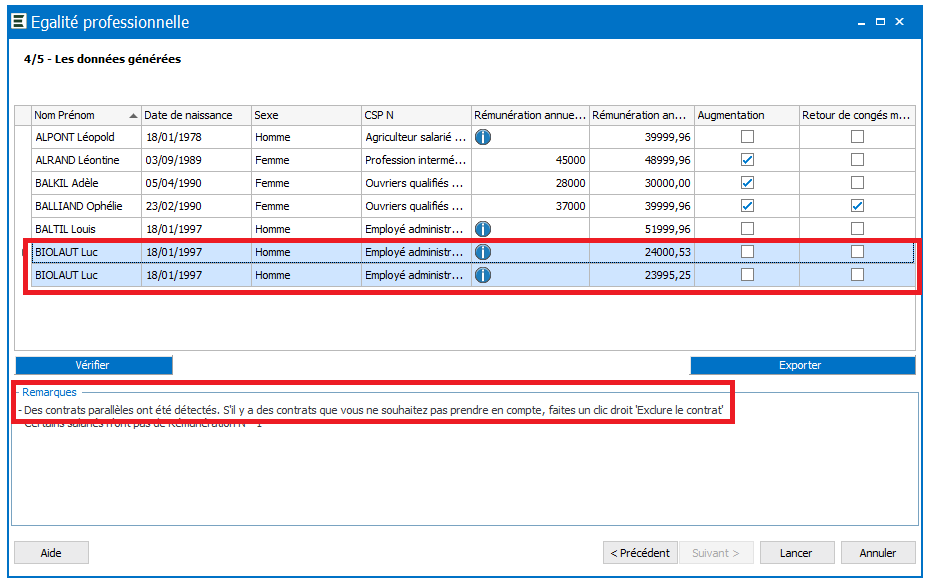
Task: Go back with the Précédent button
Action: 640,553
